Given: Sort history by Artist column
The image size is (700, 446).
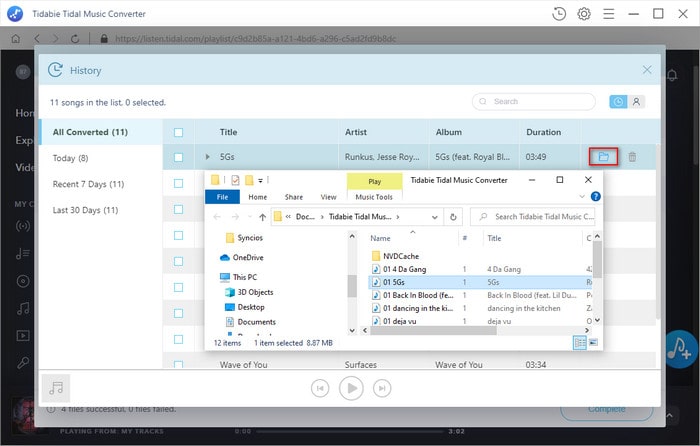Looking at the screenshot, I should [356, 132].
